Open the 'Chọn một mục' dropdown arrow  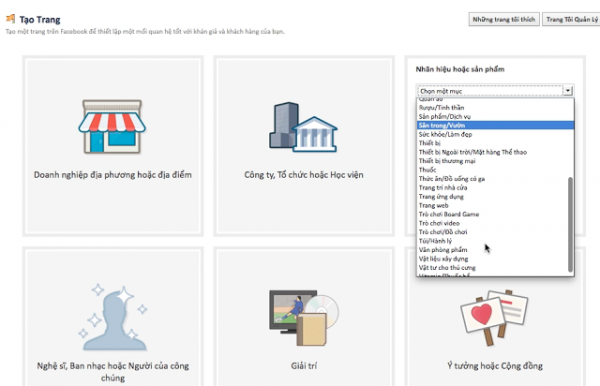568,91
